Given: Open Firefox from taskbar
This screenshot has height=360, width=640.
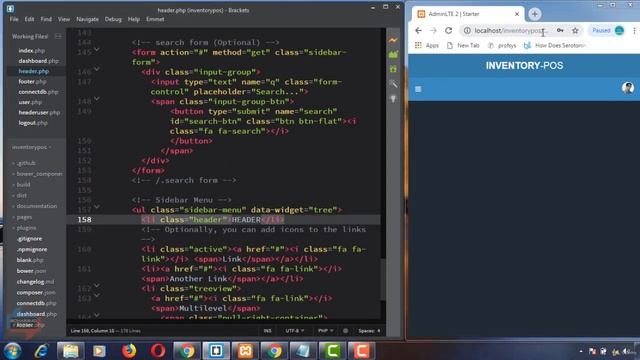Looking at the screenshot, I should 129,351.
